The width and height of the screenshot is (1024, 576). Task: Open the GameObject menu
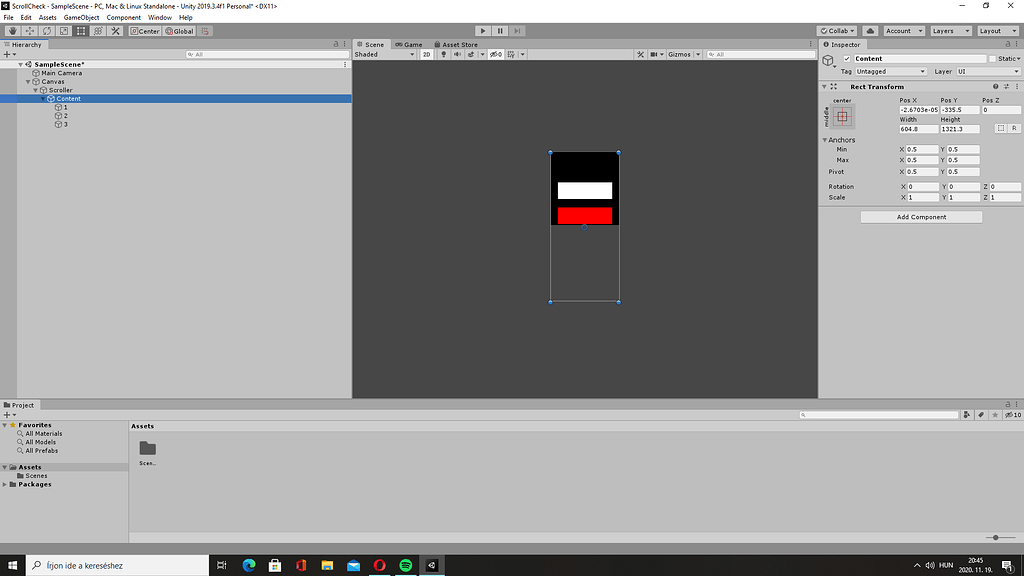(x=80, y=16)
